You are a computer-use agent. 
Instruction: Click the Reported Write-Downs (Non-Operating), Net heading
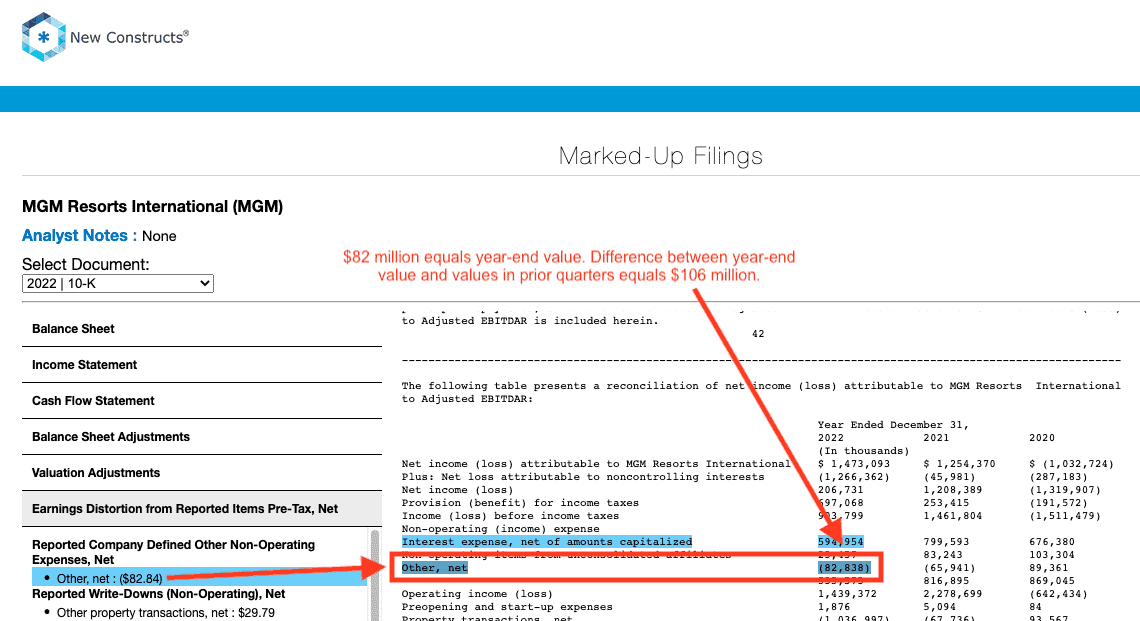click(x=158, y=594)
